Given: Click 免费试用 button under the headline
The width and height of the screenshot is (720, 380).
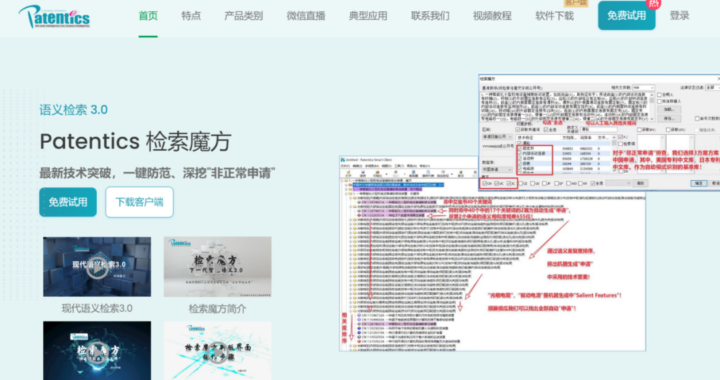Looking at the screenshot, I should coord(68,202).
